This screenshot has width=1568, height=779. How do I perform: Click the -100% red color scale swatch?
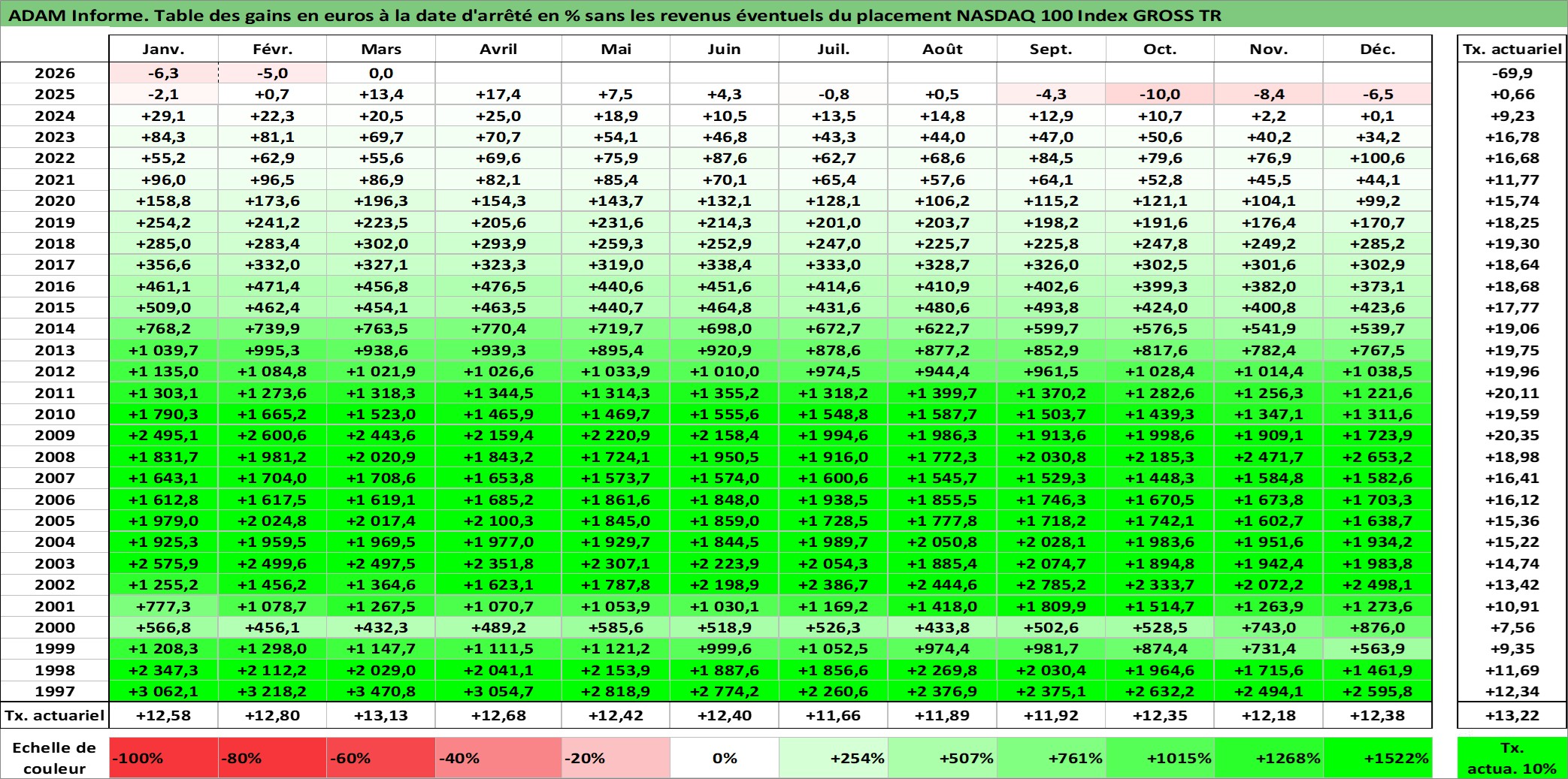tap(164, 758)
